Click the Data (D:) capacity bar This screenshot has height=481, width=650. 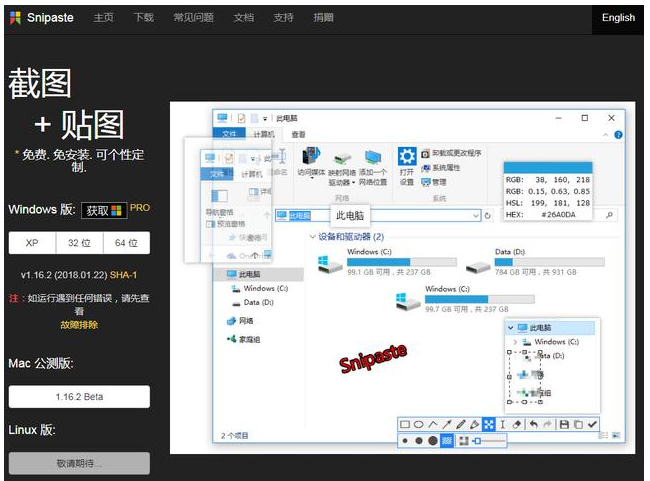(x=549, y=262)
